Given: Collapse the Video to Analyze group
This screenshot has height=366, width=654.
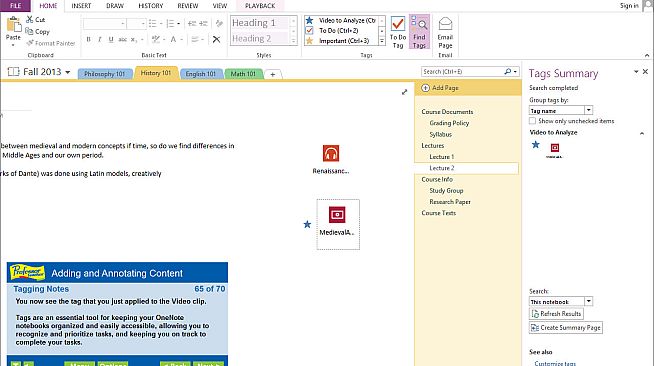Looking at the screenshot, I should click(641, 133).
